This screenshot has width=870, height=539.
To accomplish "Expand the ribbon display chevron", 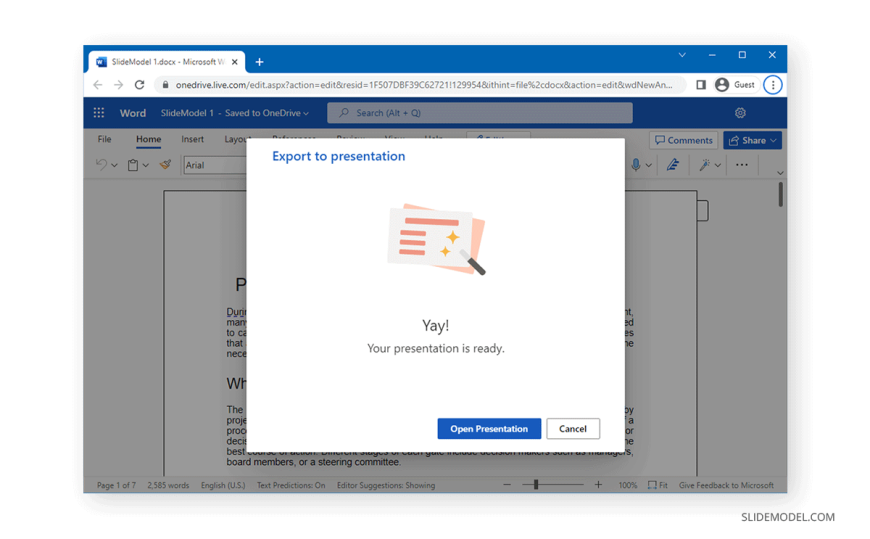I will pyautogui.click(x=780, y=173).
